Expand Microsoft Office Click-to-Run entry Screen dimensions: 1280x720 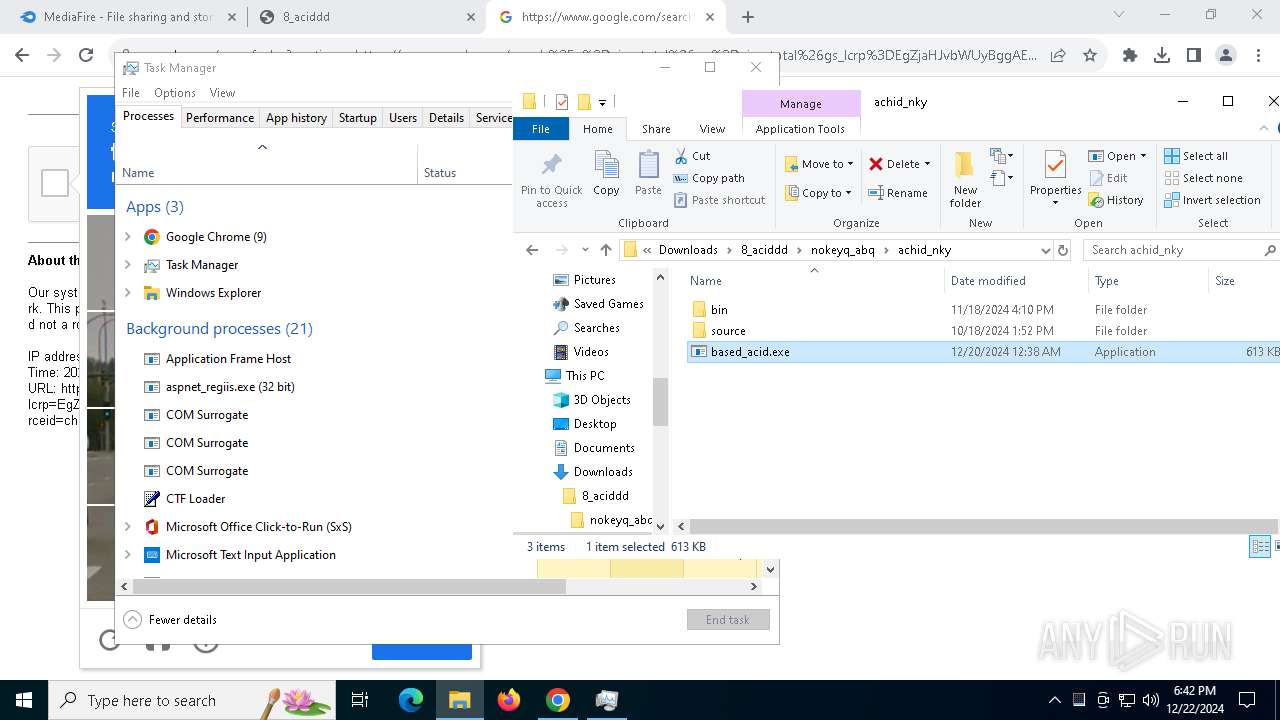(x=128, y=527)
